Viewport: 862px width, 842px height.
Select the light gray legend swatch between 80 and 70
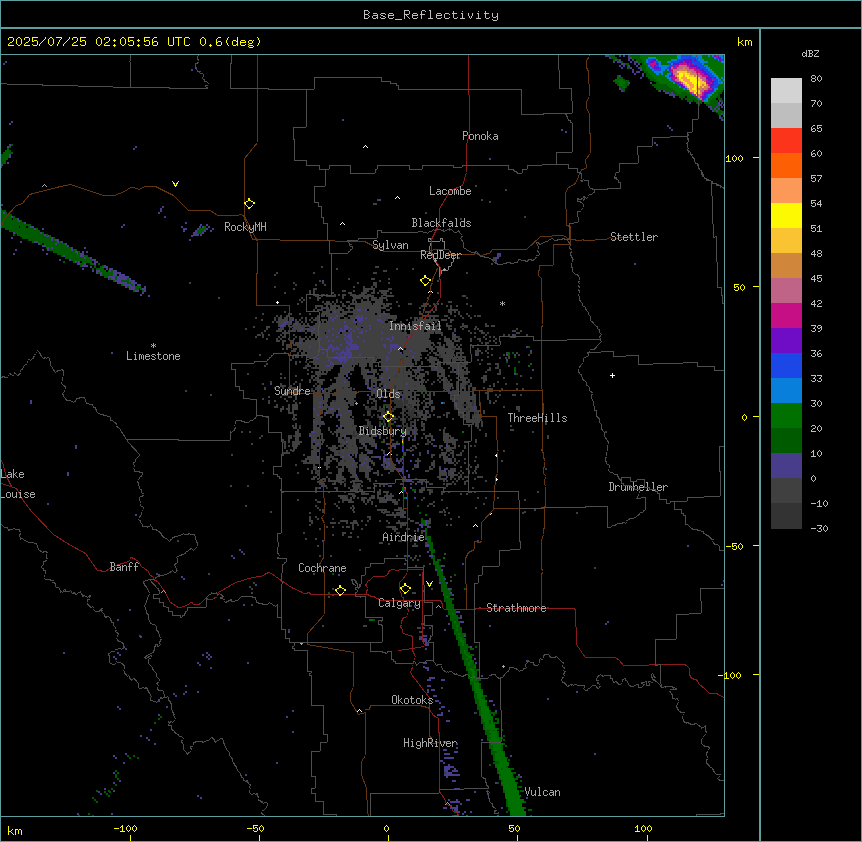(786, 90)
